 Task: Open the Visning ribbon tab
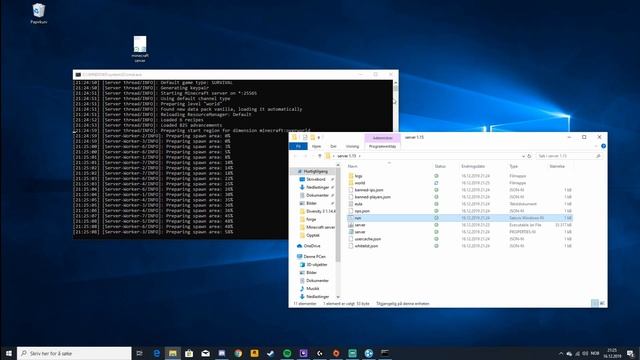(352, 146)
